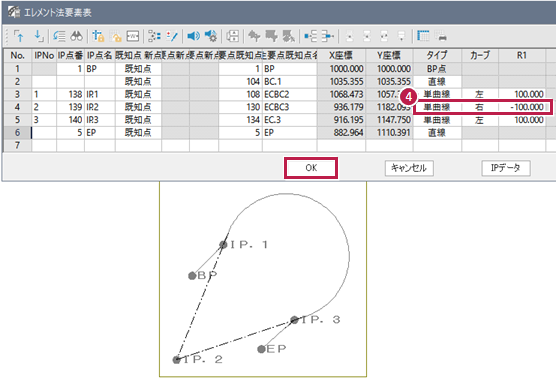The height and width of the screenshot is (378, 556).
Task: Click the element table window title icon
Action: pyautogui.click(x=14, y=12)
